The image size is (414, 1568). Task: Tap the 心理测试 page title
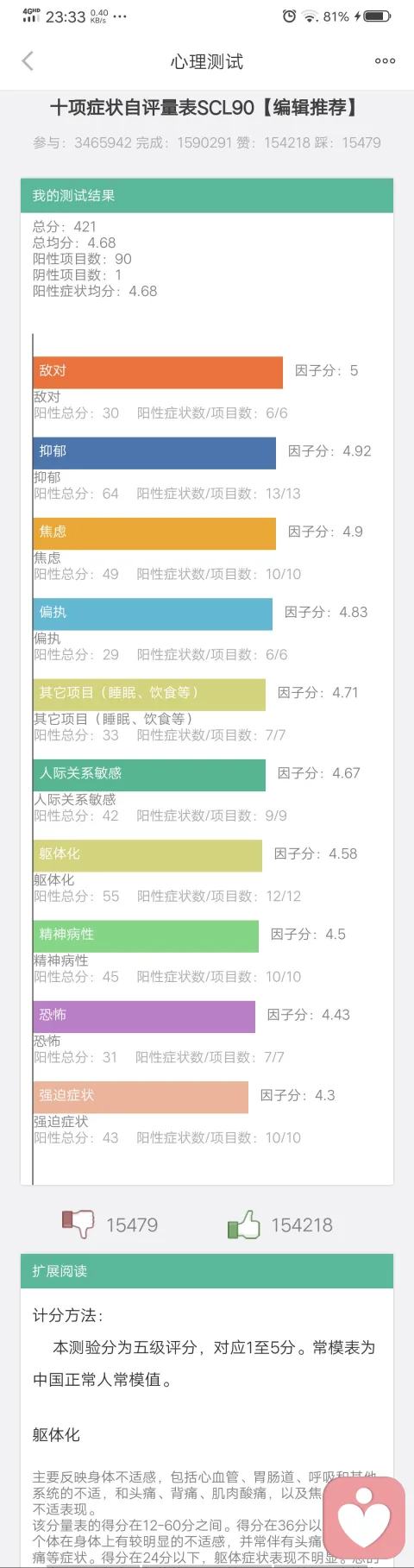point(207,61)
